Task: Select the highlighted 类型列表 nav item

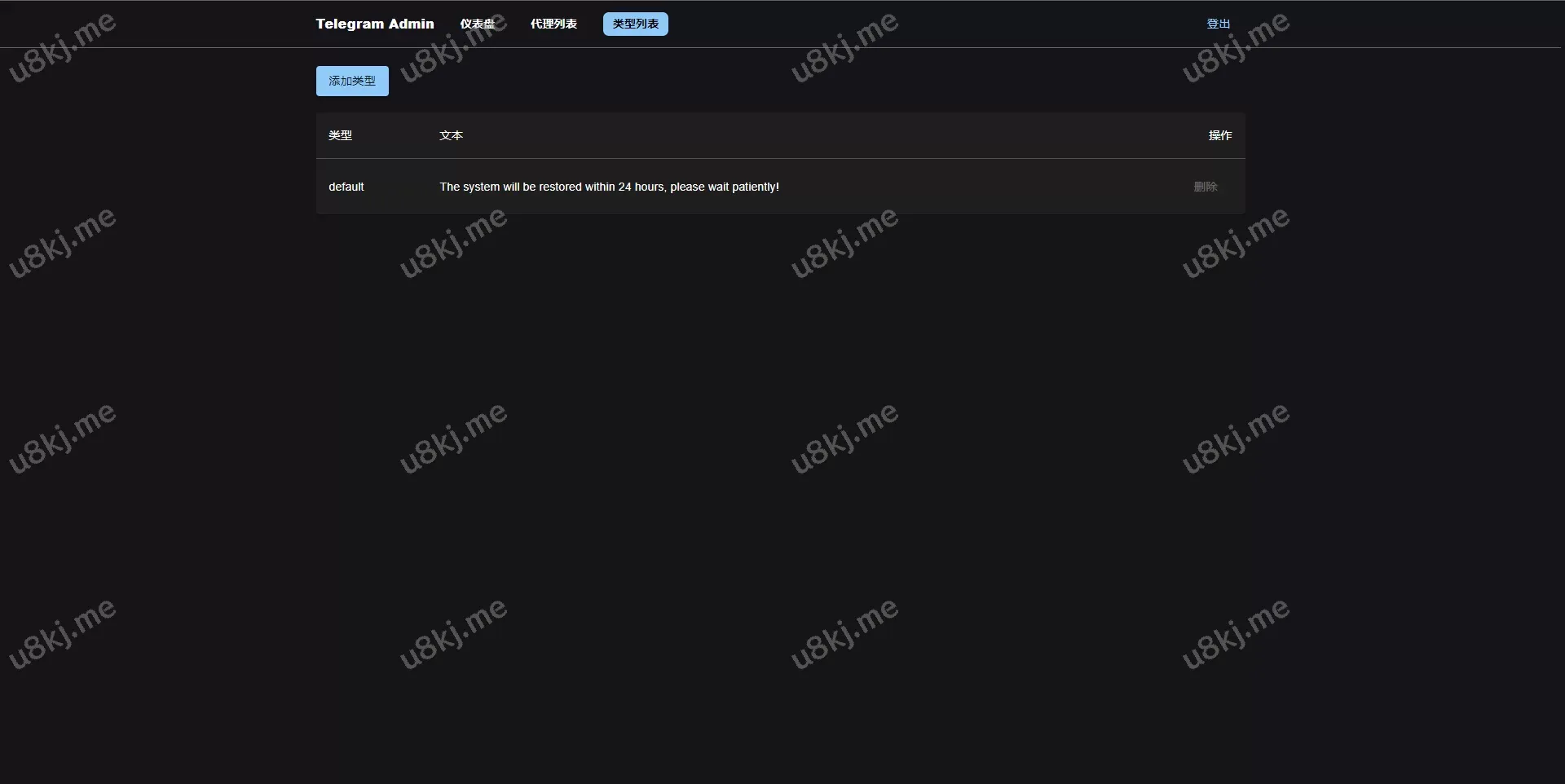Action: click(x=635, y=24)
